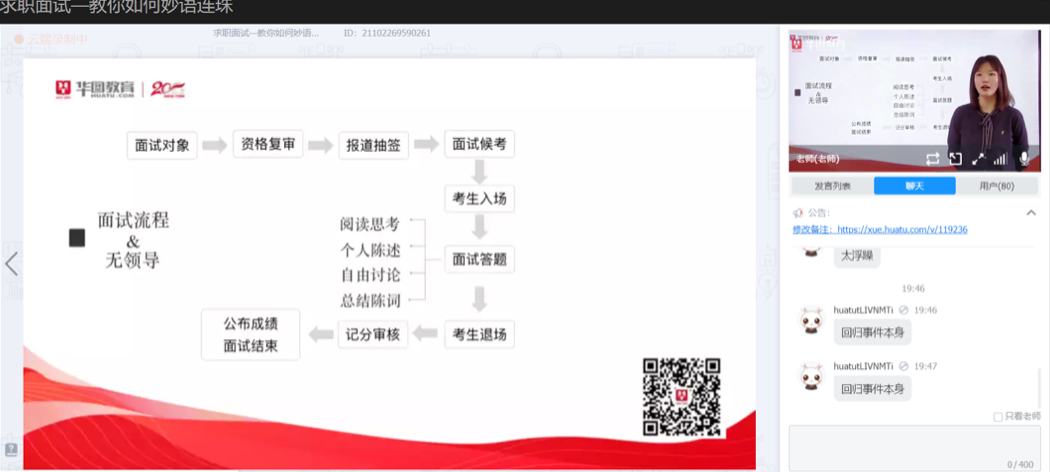
Task: Switch to the 发言列表 tab
Action: [x=832, y=186]
